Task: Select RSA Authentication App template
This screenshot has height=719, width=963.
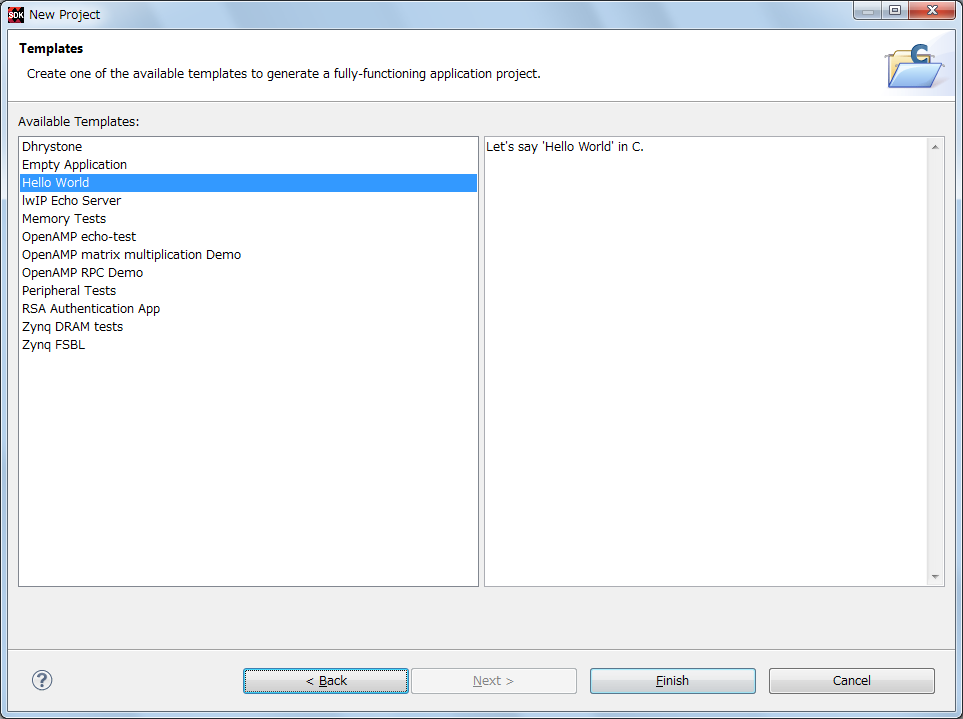Action: pyautogui.click(x=91, y=309)
